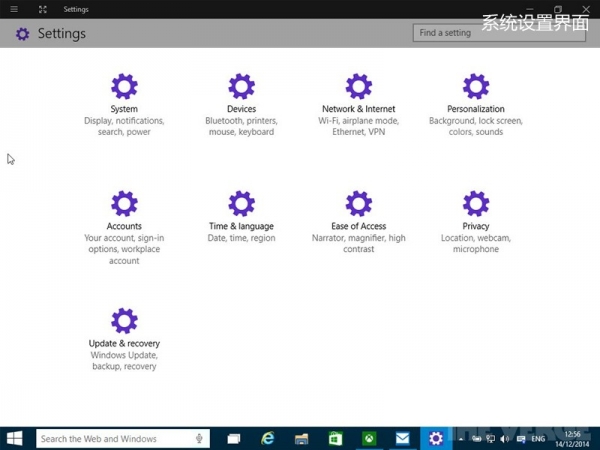600x450 pixels.
Task: Open the Windows Start button
Action: coord(15,439)
